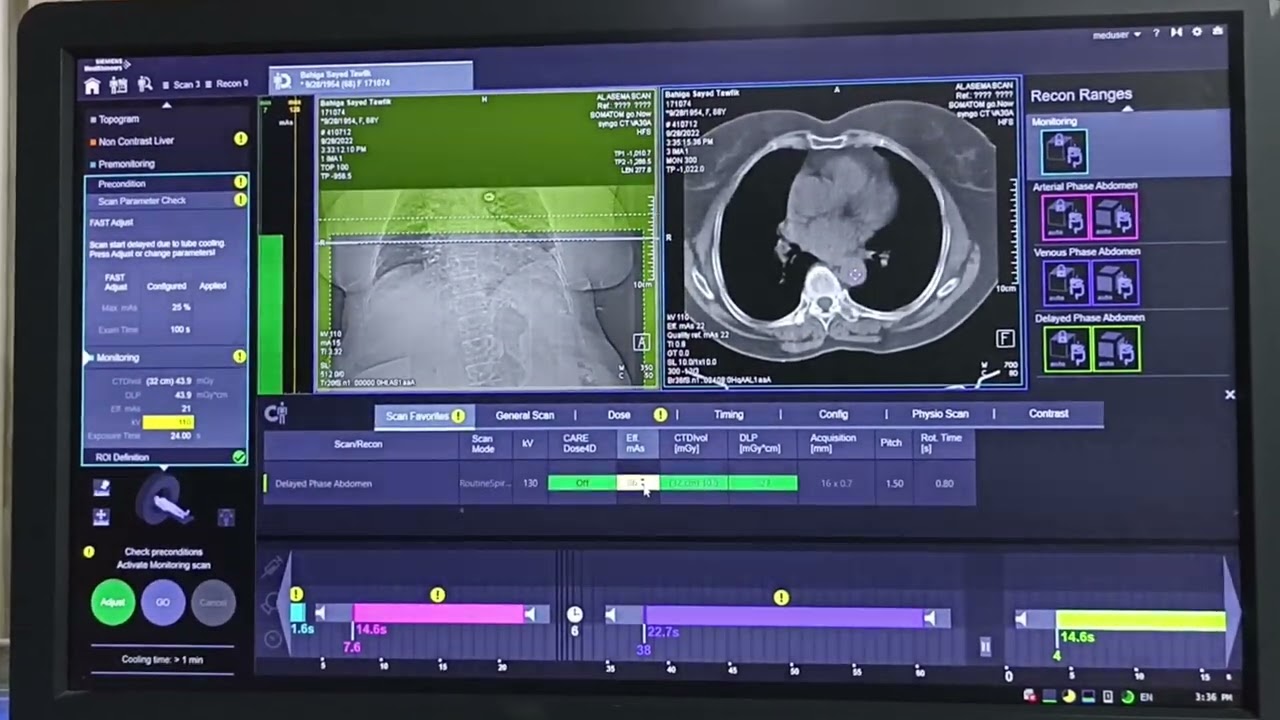
Task: Click the A orientation box on topogram
Action: [x=641, y=342]
